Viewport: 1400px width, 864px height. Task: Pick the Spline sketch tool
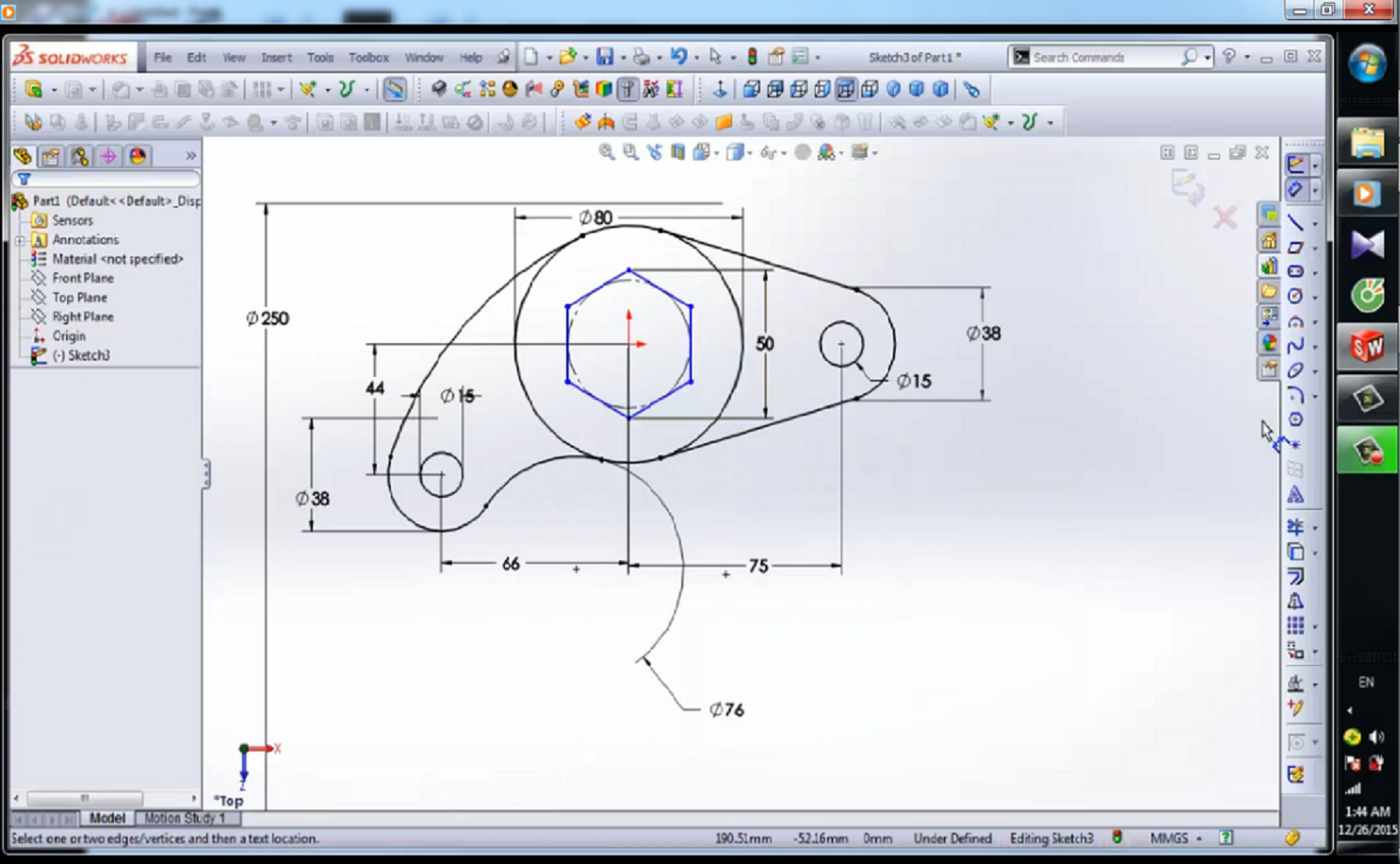pos(1295,345)
